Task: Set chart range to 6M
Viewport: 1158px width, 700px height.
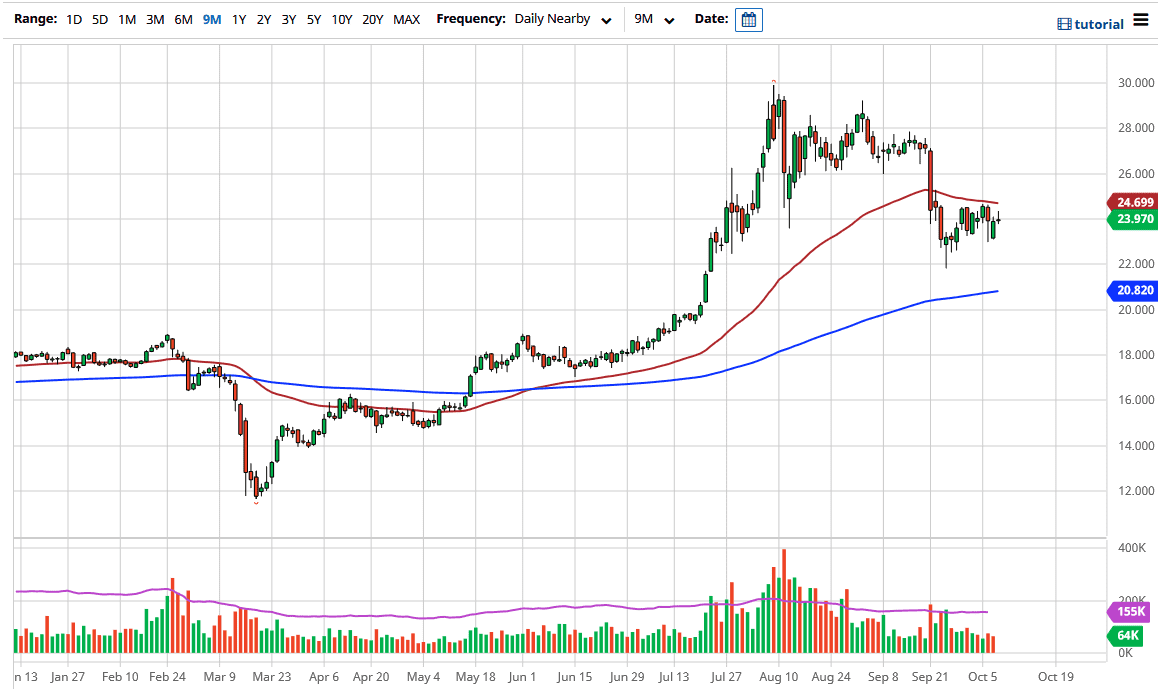Action: pyautogui.click(x=183, y=20)
